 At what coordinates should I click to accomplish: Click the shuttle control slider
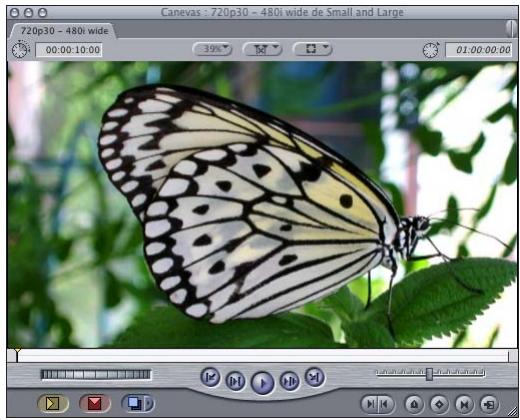430,374
